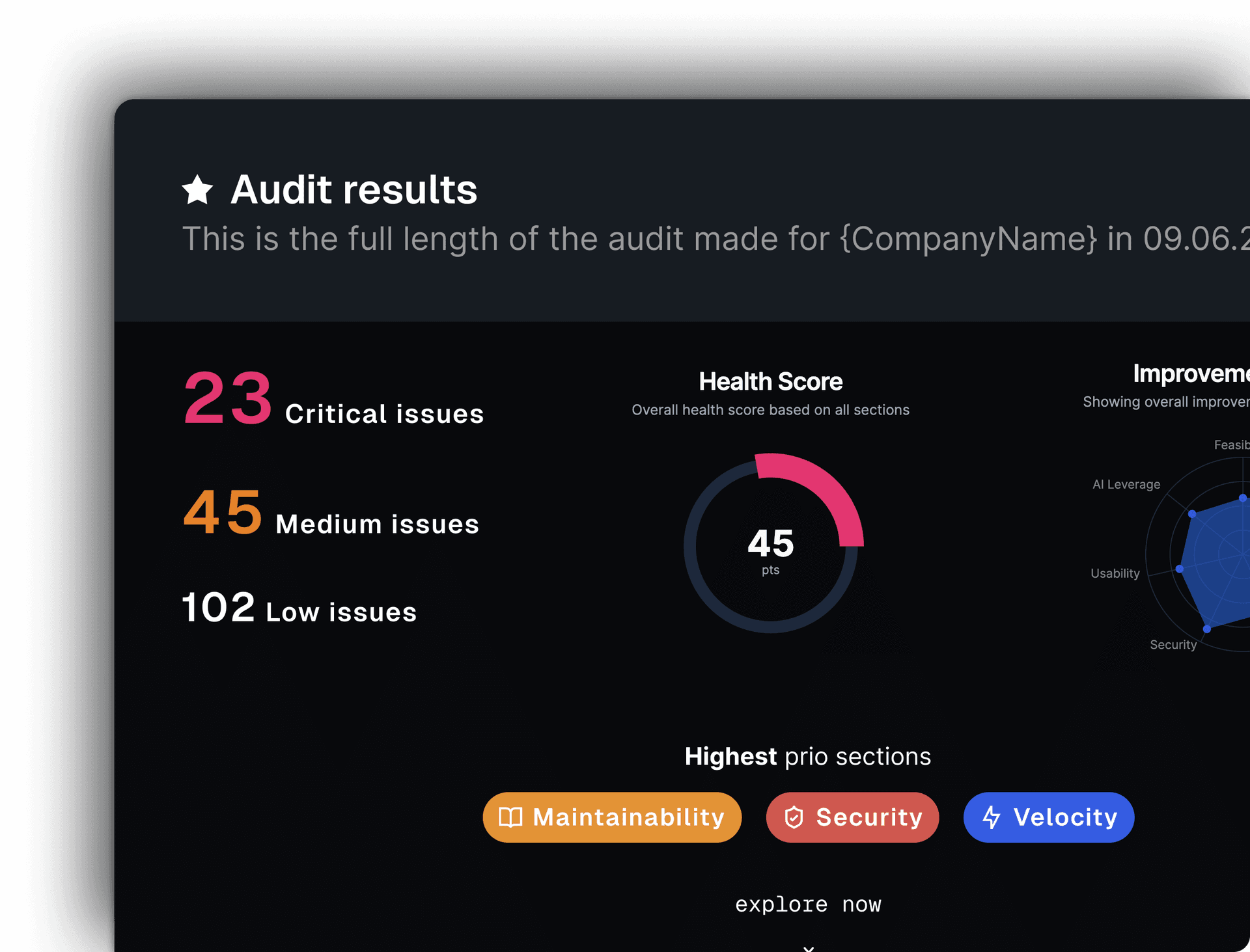Select the 102 Low issues count
Screen dimensions: 1250x952
click(x=218, y=608)
